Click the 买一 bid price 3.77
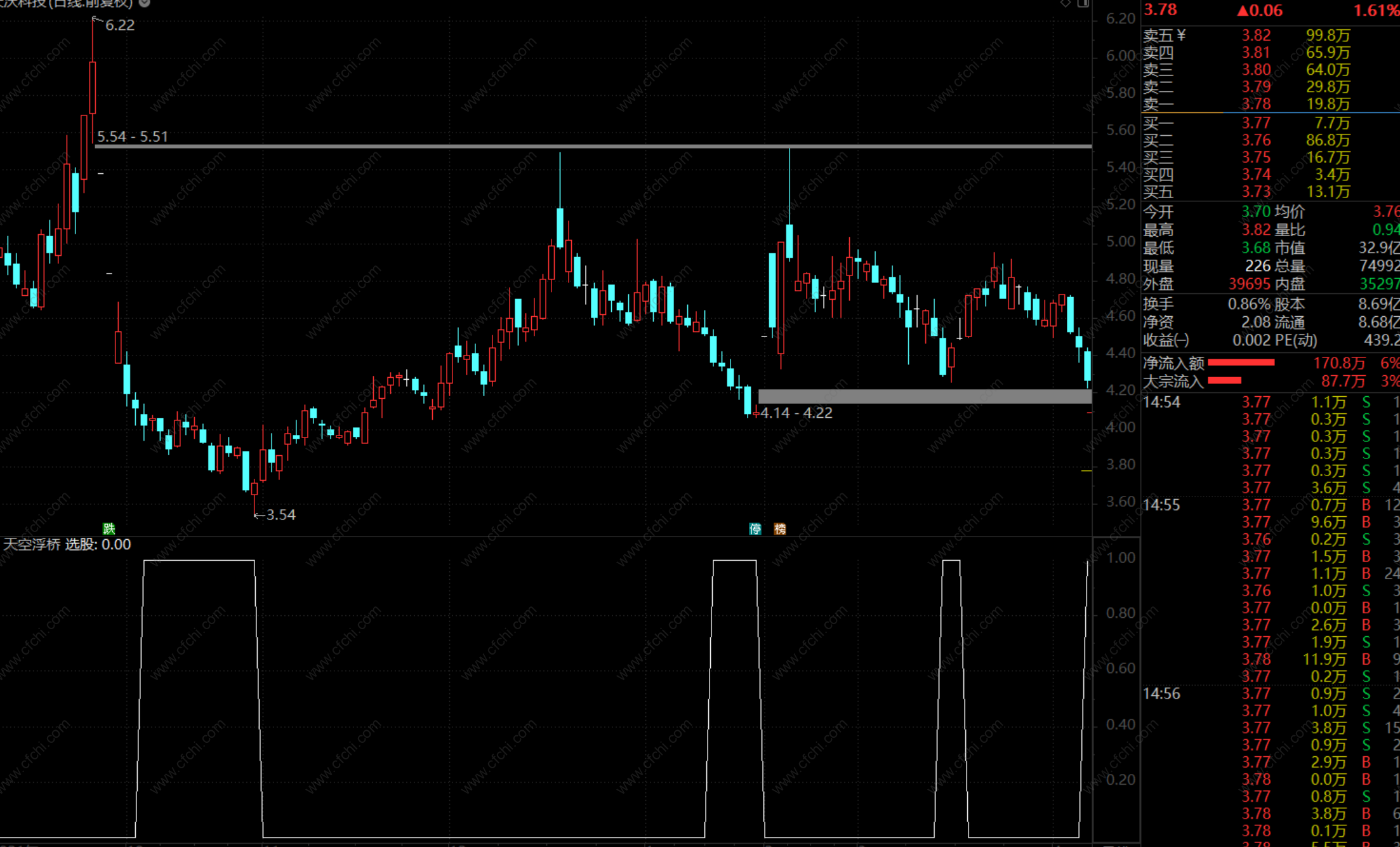Image resolution: width=1400 pixels, height=847 pixels. (1256, 123)
